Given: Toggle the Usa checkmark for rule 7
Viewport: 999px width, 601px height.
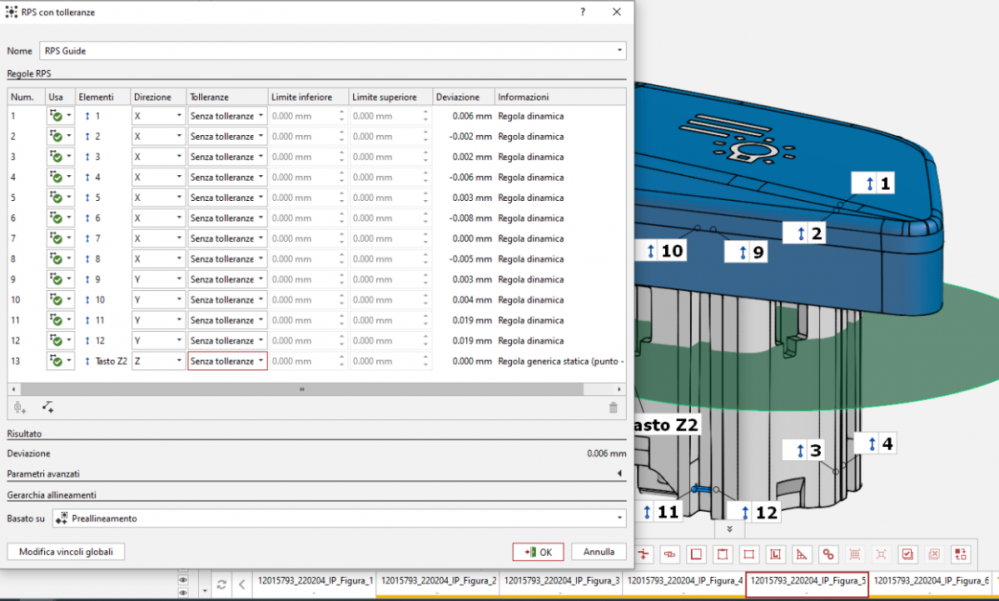Looking at the screenshot, I should (57, 239).
